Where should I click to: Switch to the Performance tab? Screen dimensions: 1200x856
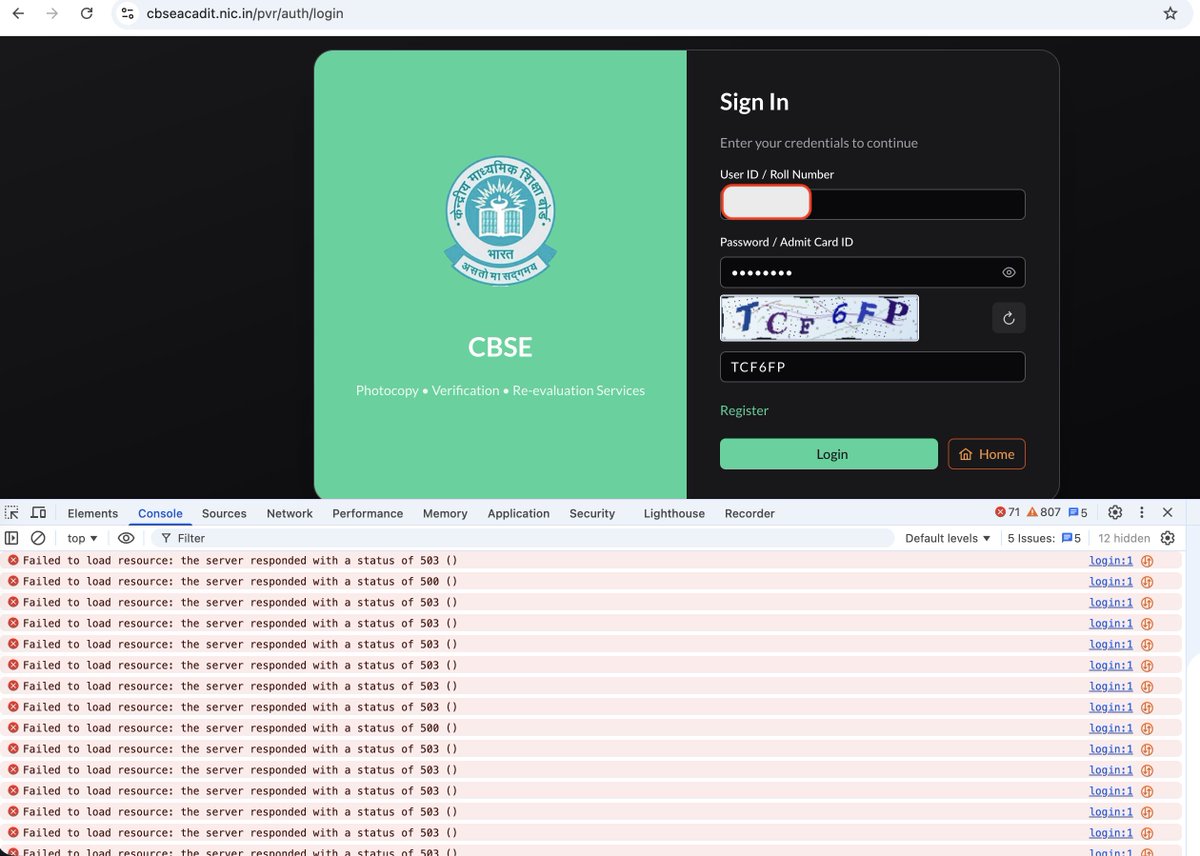point(367,513)
